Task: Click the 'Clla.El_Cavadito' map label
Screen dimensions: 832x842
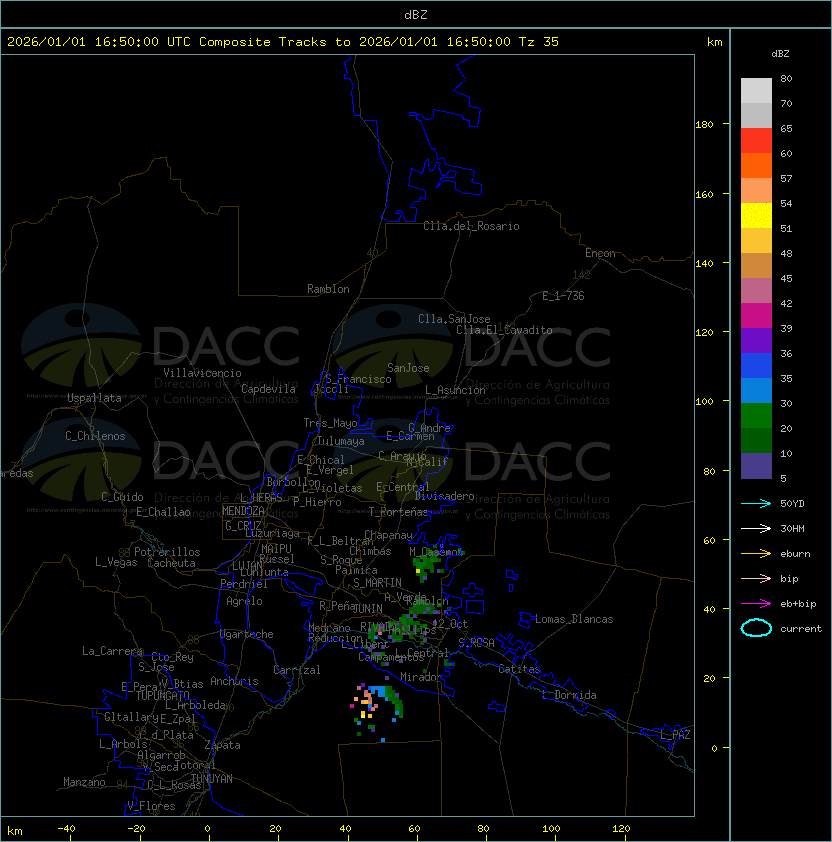Action: [504, 330]
